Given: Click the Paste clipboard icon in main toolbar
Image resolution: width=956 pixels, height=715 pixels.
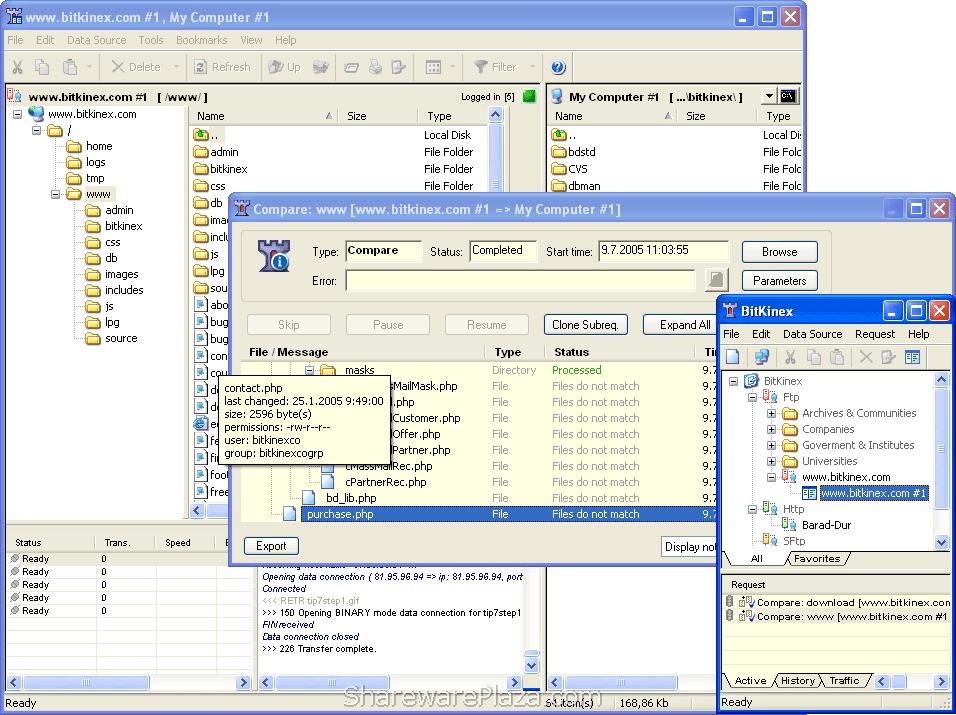Looking at the screenshot, I should pyautogui.click(x=70, y=67).
